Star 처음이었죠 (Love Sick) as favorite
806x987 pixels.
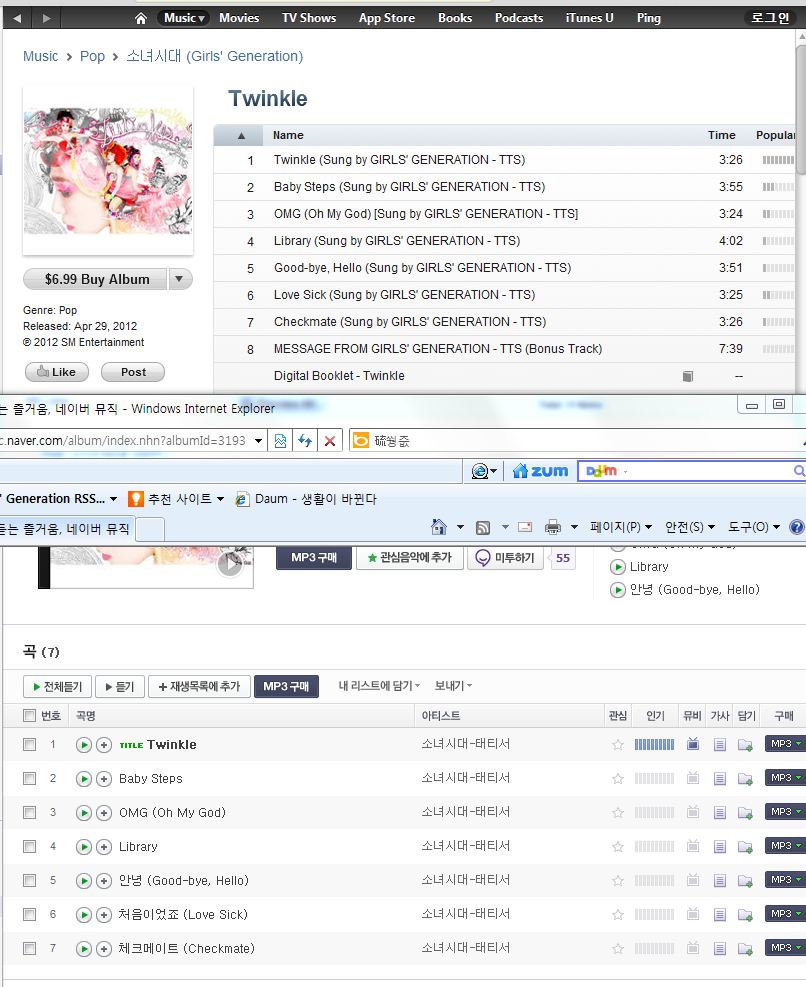[x=618, y=915]
